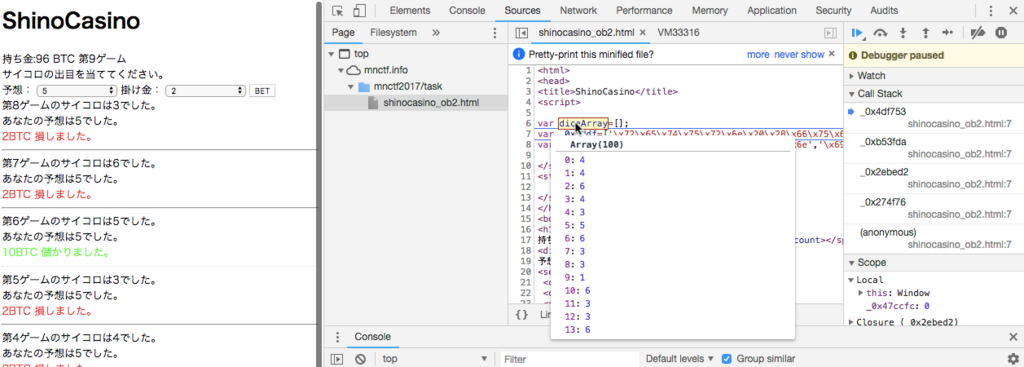Open the Application tab
Screen dimensions: 1024x367
[771, 10]
